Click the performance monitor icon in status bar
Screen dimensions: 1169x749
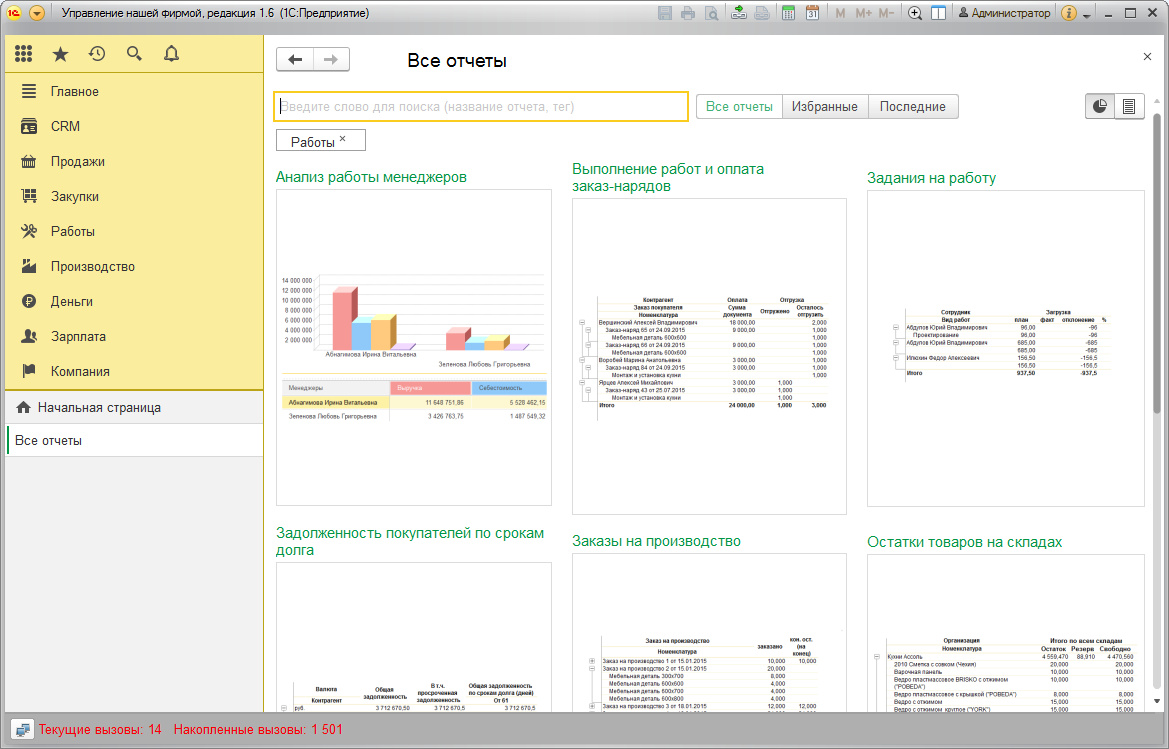point(22,730)
